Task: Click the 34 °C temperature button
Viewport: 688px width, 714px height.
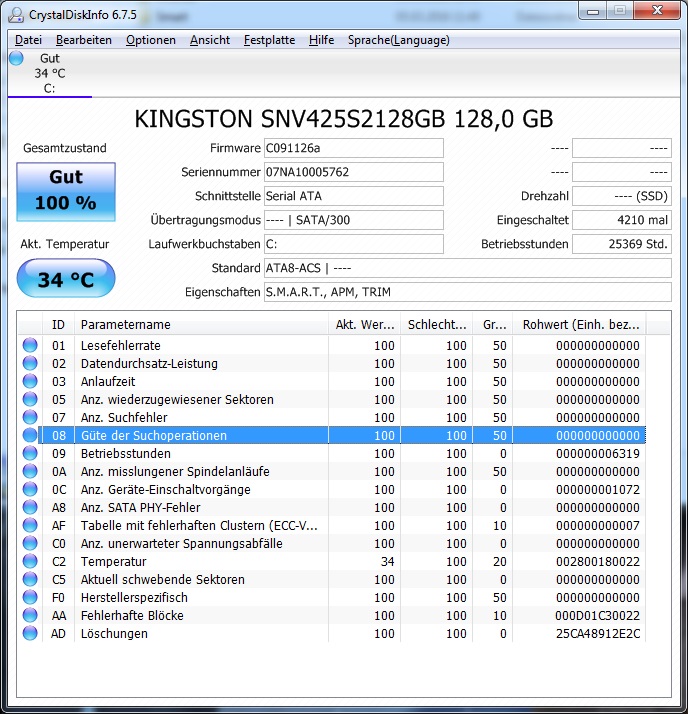Action: 66,278
